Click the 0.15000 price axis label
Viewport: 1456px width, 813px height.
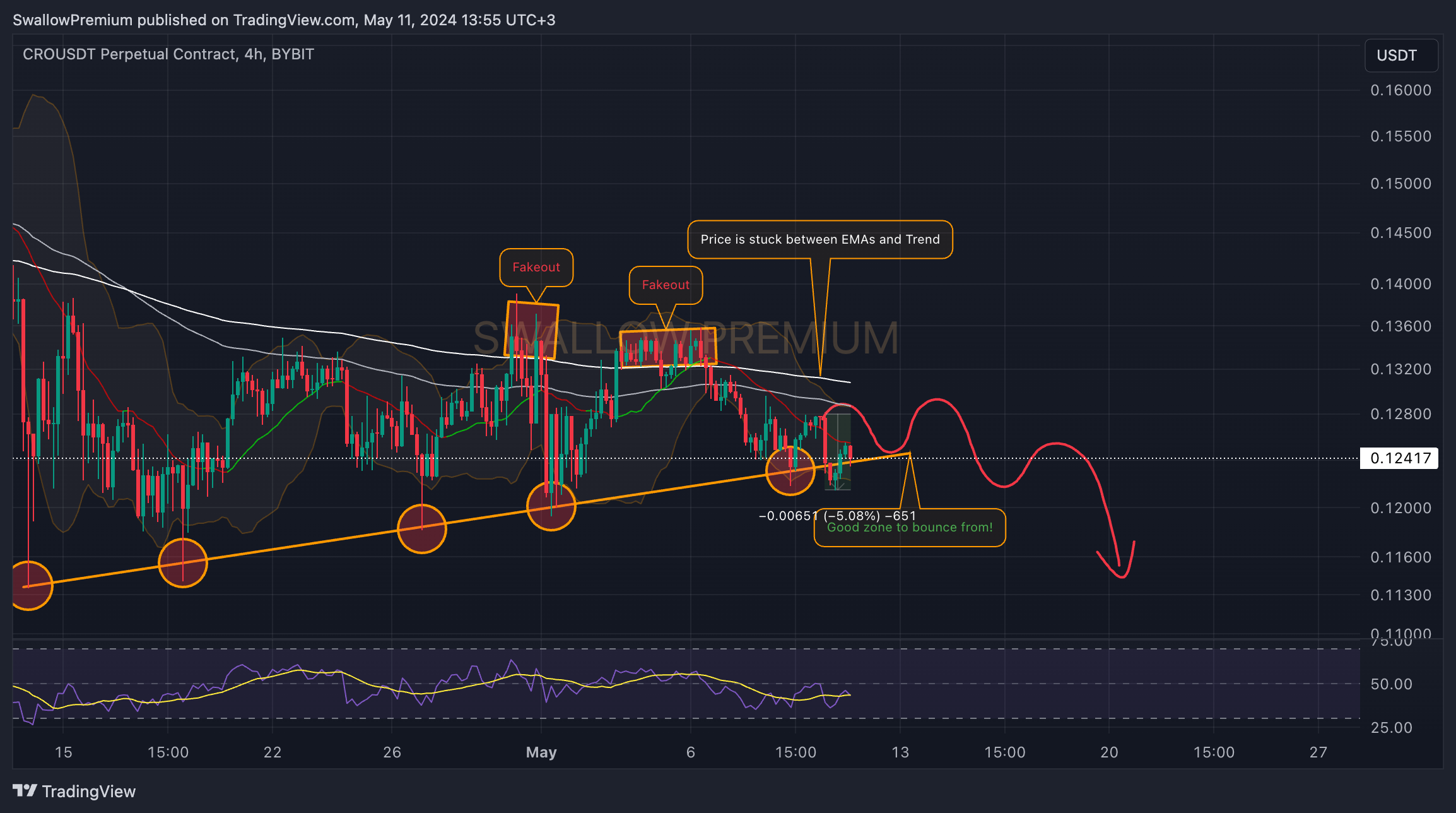1400,184
